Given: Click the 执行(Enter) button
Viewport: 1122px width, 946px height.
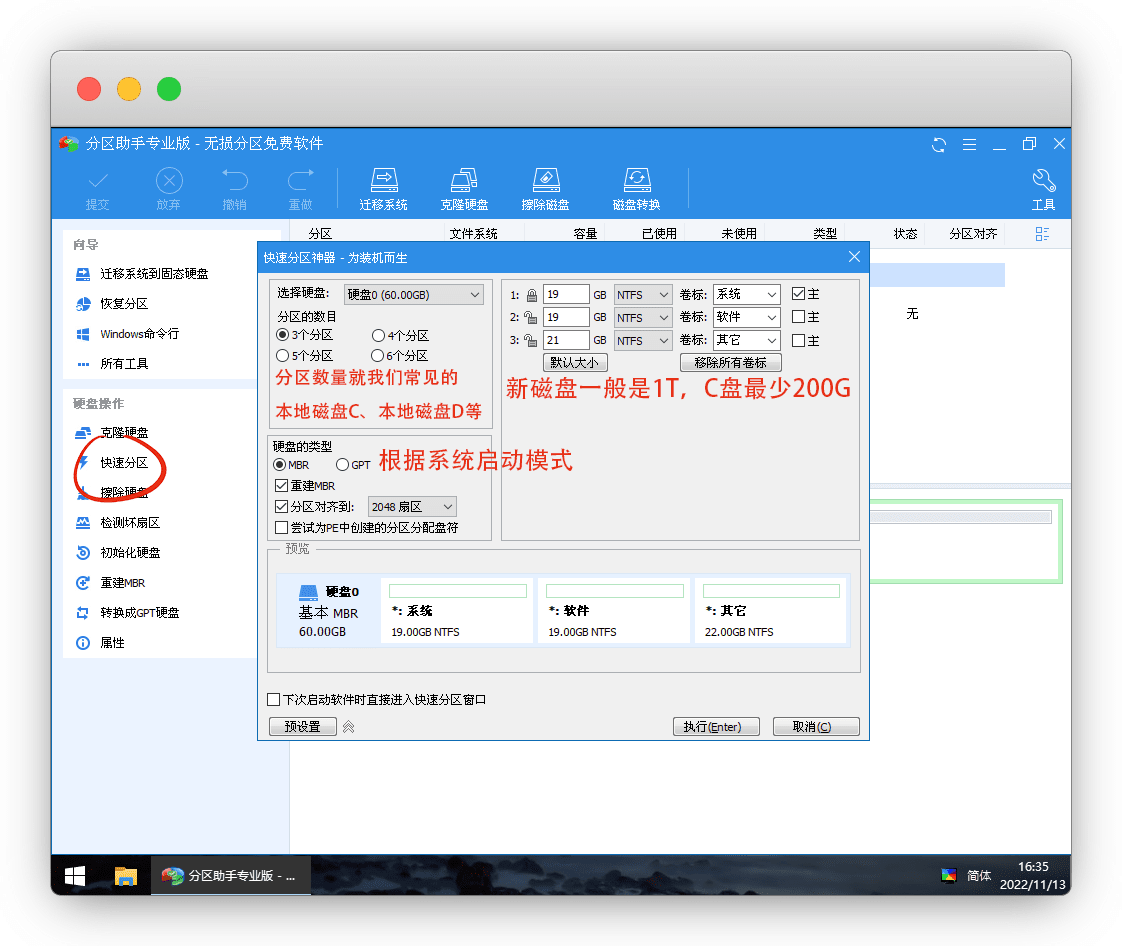Looking at the screenshot, I should [715, 727].
